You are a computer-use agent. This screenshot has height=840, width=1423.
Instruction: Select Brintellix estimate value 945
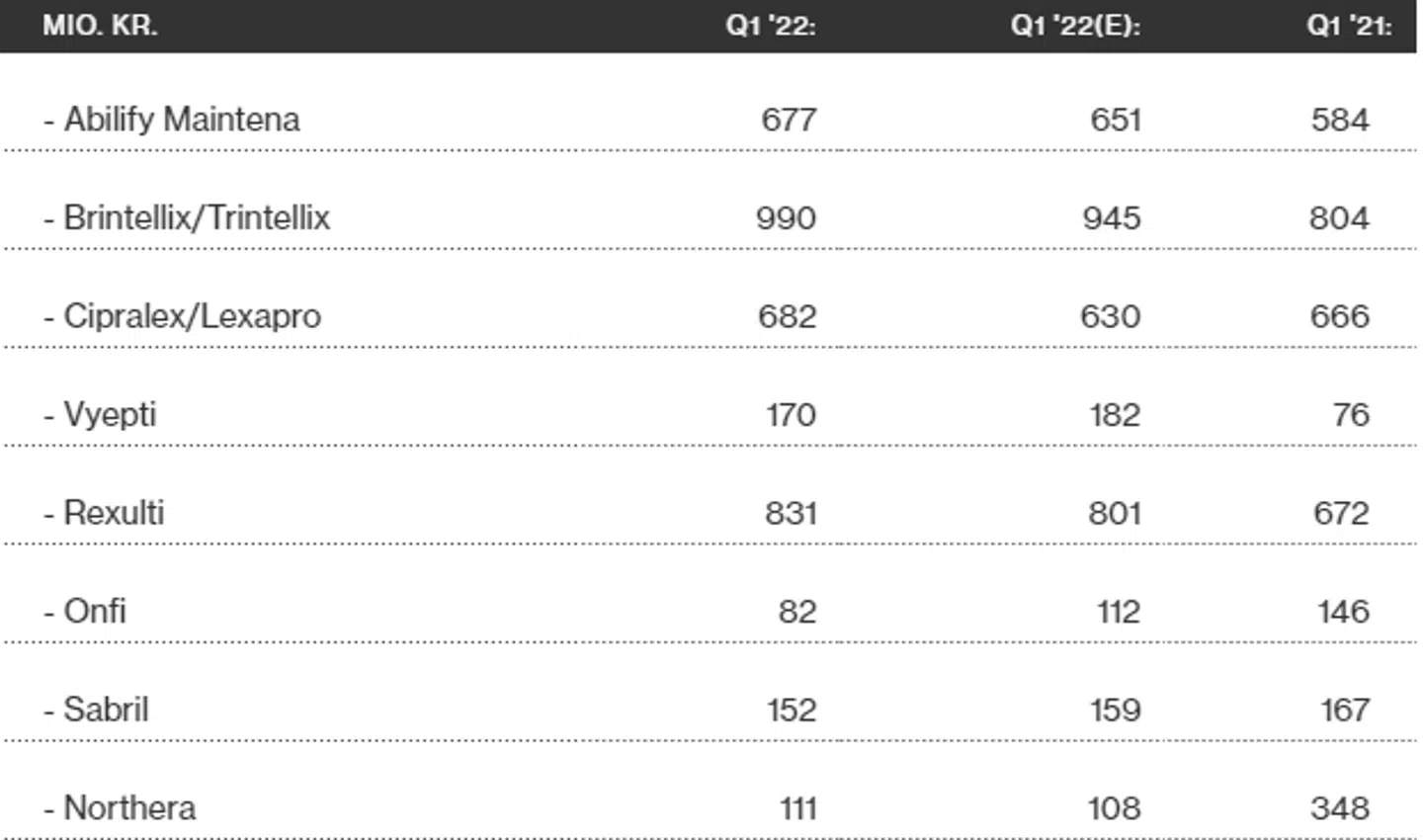[1112, 217]
